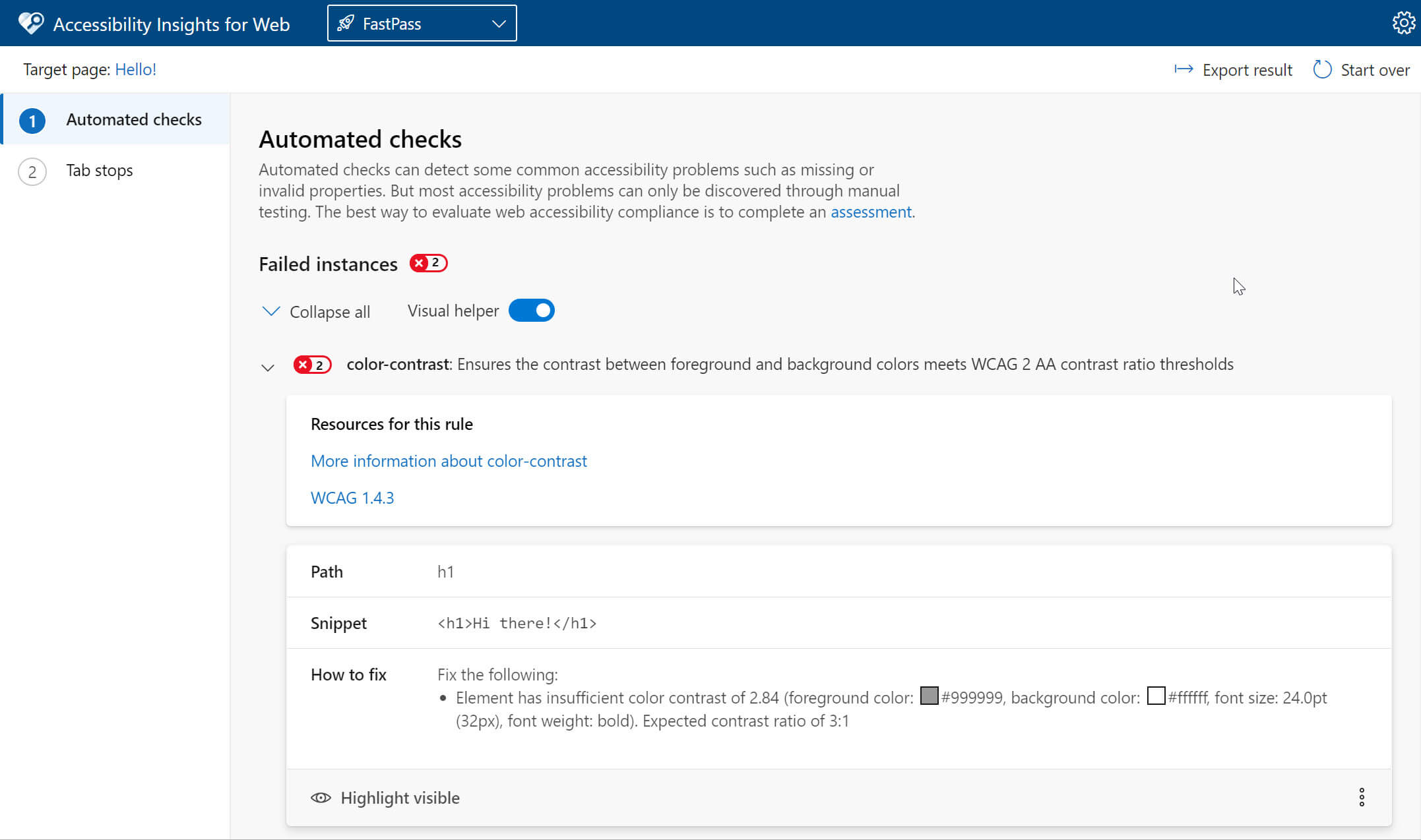Click the Start over refresh icon

1323,69
